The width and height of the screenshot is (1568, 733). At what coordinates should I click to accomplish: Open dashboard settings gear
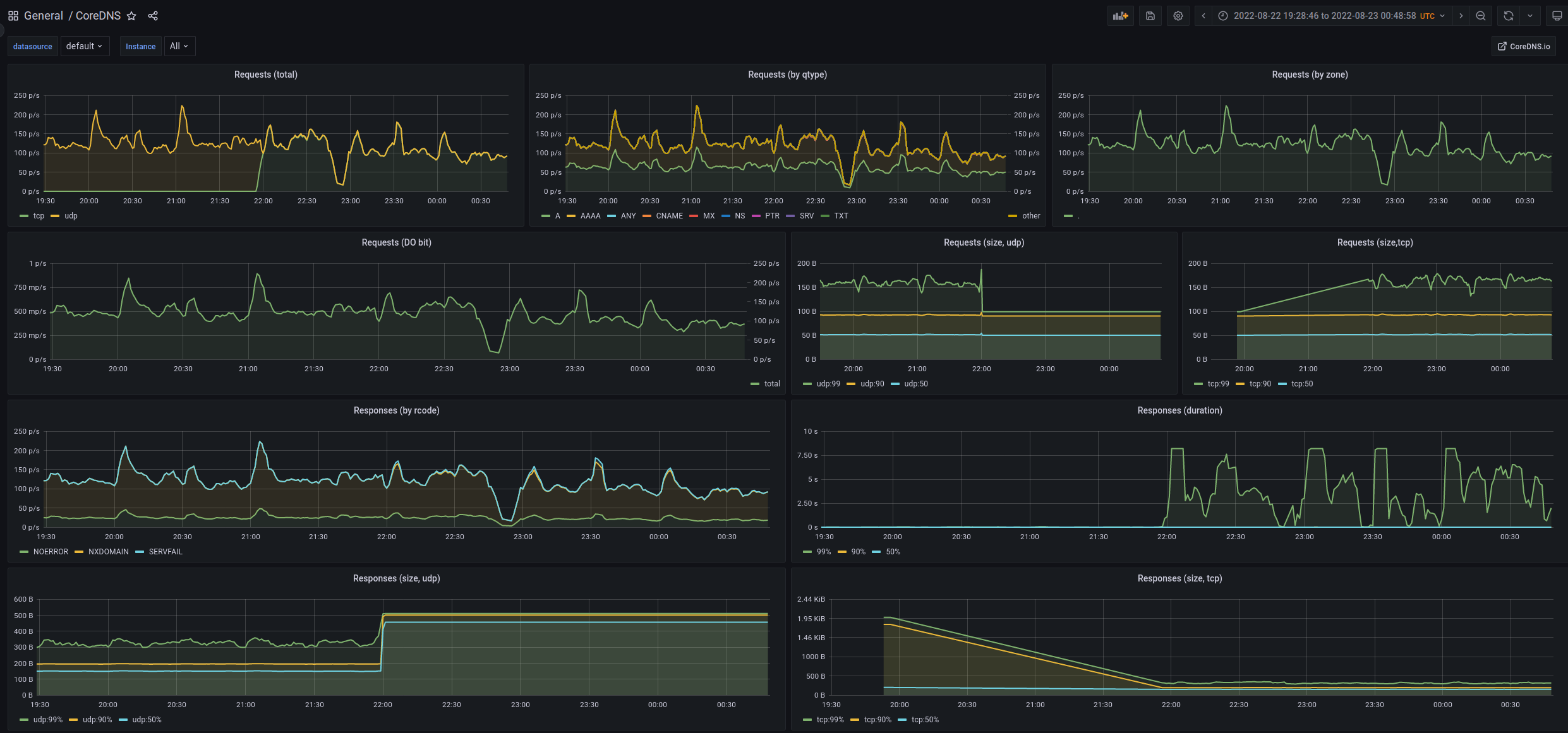tap(1178, 16)
